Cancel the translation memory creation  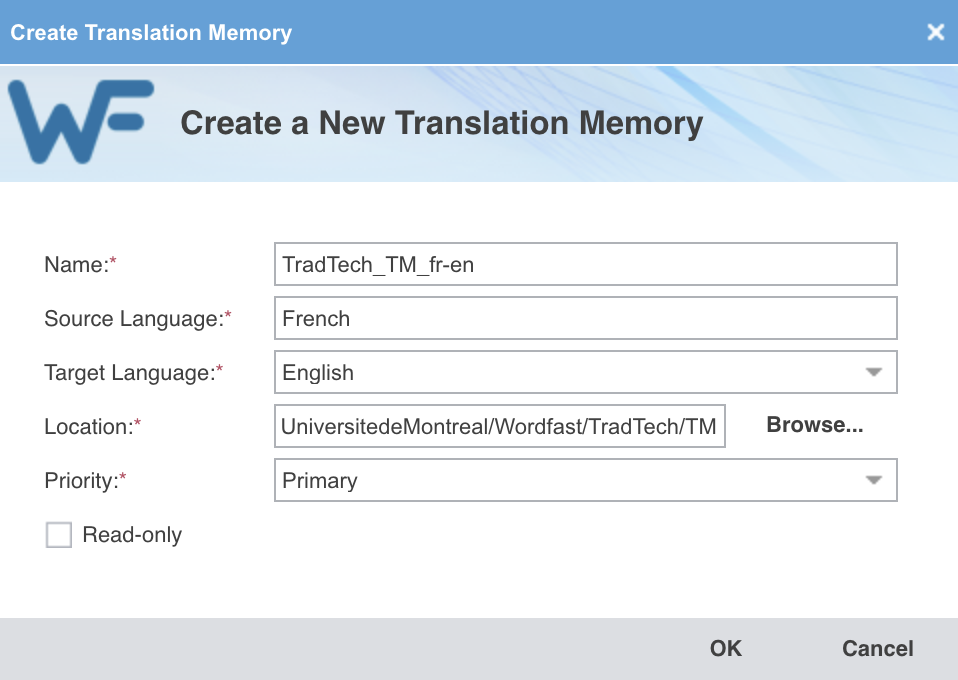pos(877,648)
